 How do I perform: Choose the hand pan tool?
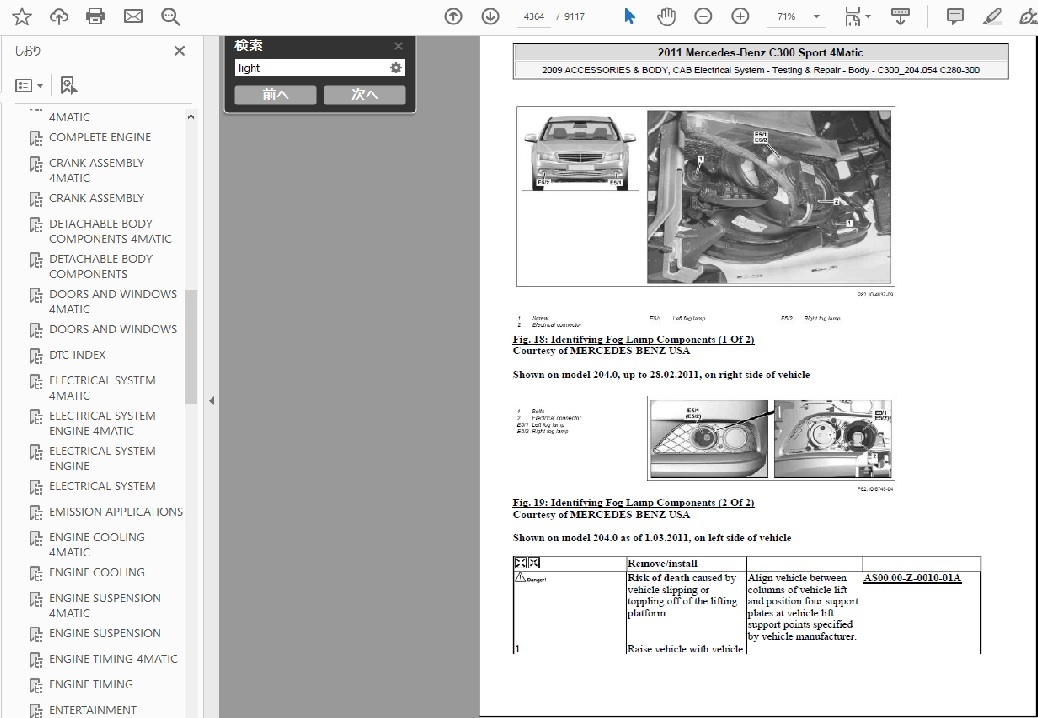[x=666, y=17]
